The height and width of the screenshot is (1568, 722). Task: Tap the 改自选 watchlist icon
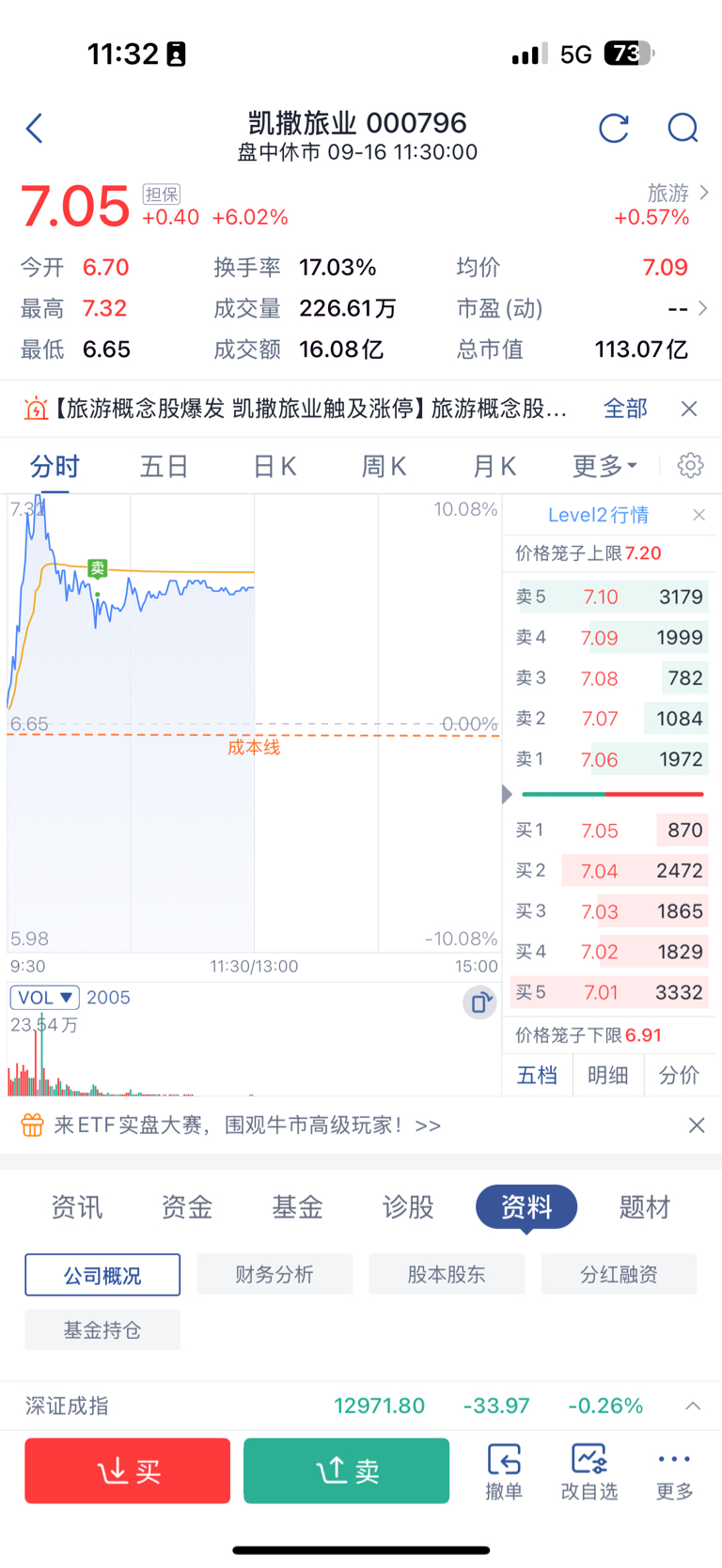click(x=589, y=1470)
